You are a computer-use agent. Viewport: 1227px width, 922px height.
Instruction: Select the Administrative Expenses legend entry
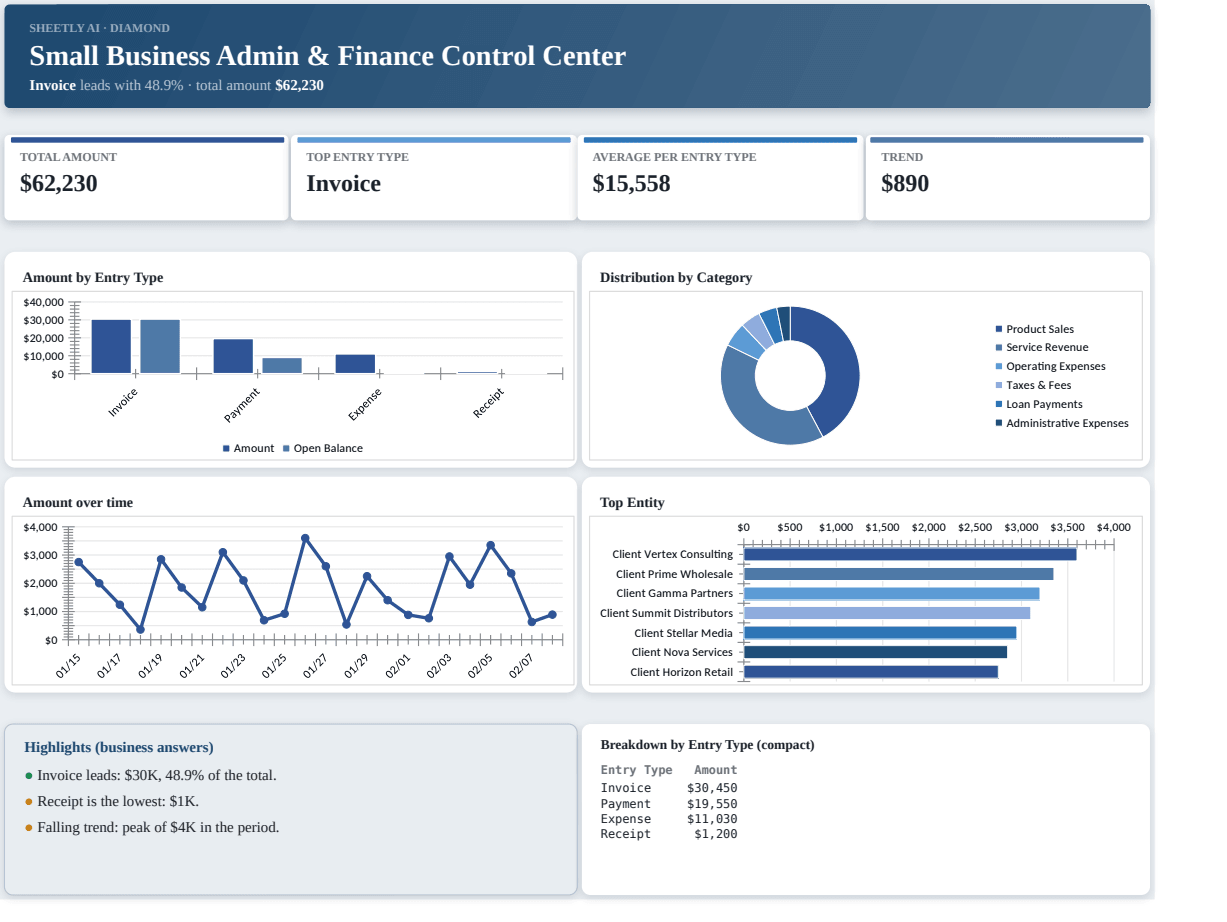click(1062, 424)
